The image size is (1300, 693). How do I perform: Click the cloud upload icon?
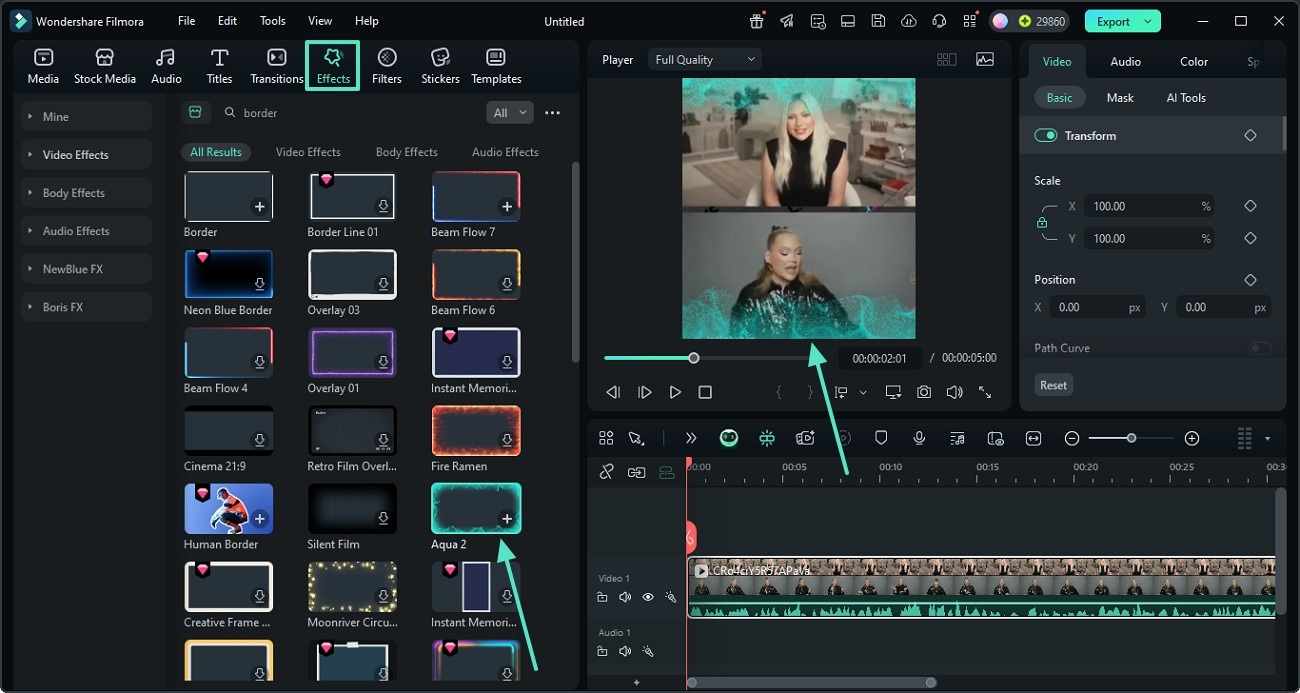pos(908,21)
